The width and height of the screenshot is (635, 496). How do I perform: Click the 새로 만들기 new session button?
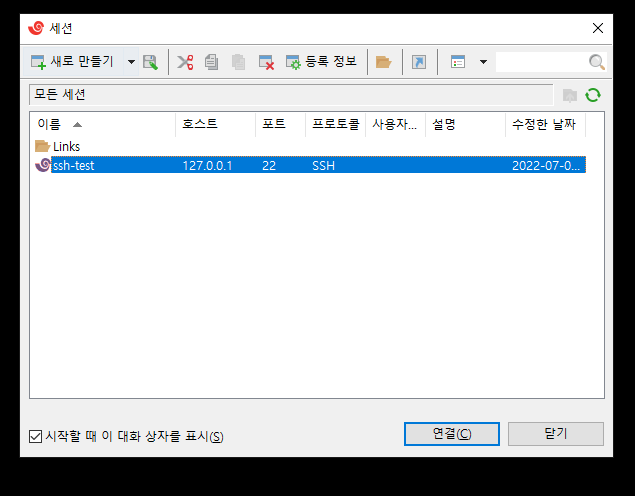73,62
